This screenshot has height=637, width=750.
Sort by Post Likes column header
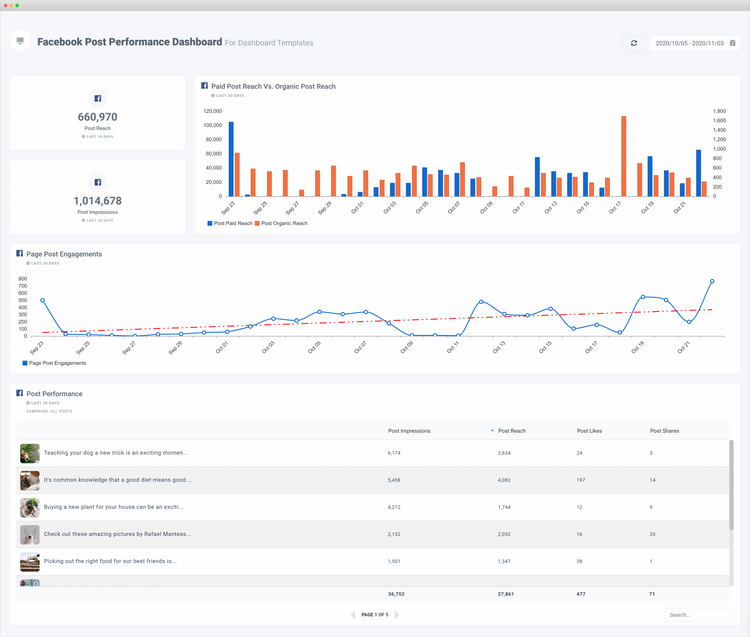click(589, 431)
